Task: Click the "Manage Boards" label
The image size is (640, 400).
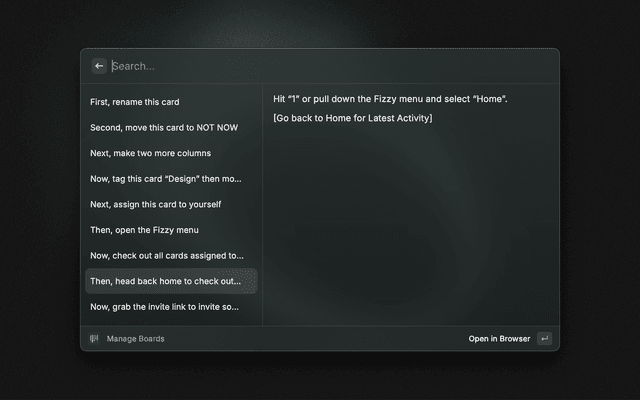Action: pos(136,339)
